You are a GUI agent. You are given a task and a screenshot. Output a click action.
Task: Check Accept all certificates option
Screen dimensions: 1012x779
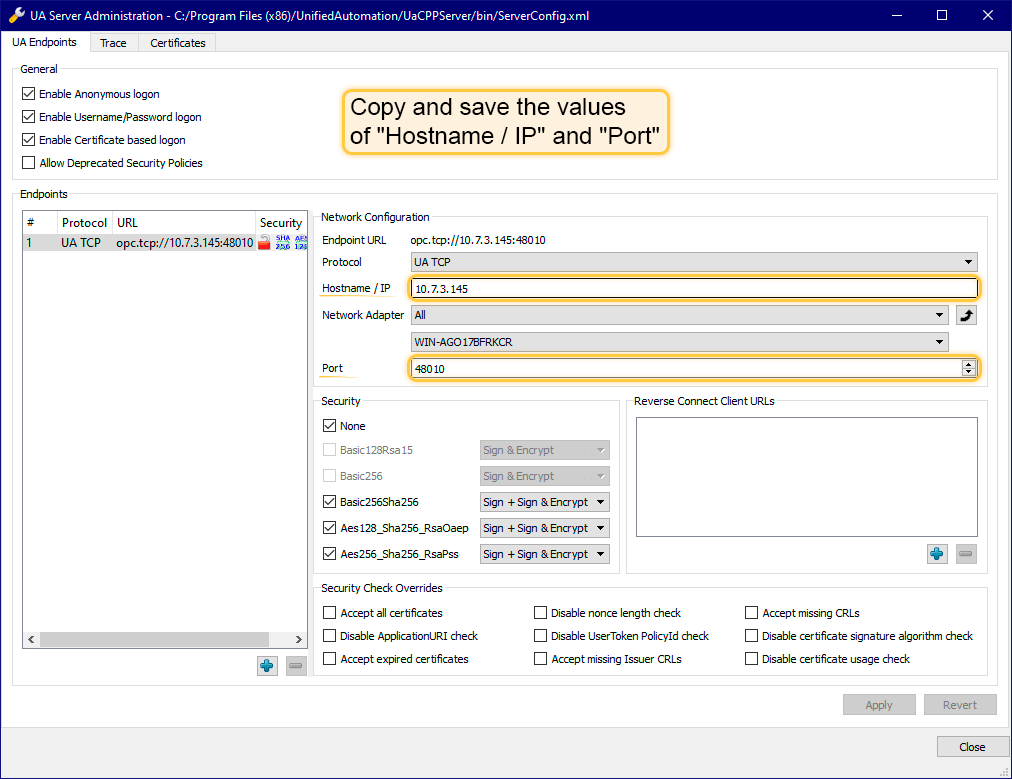329,612
